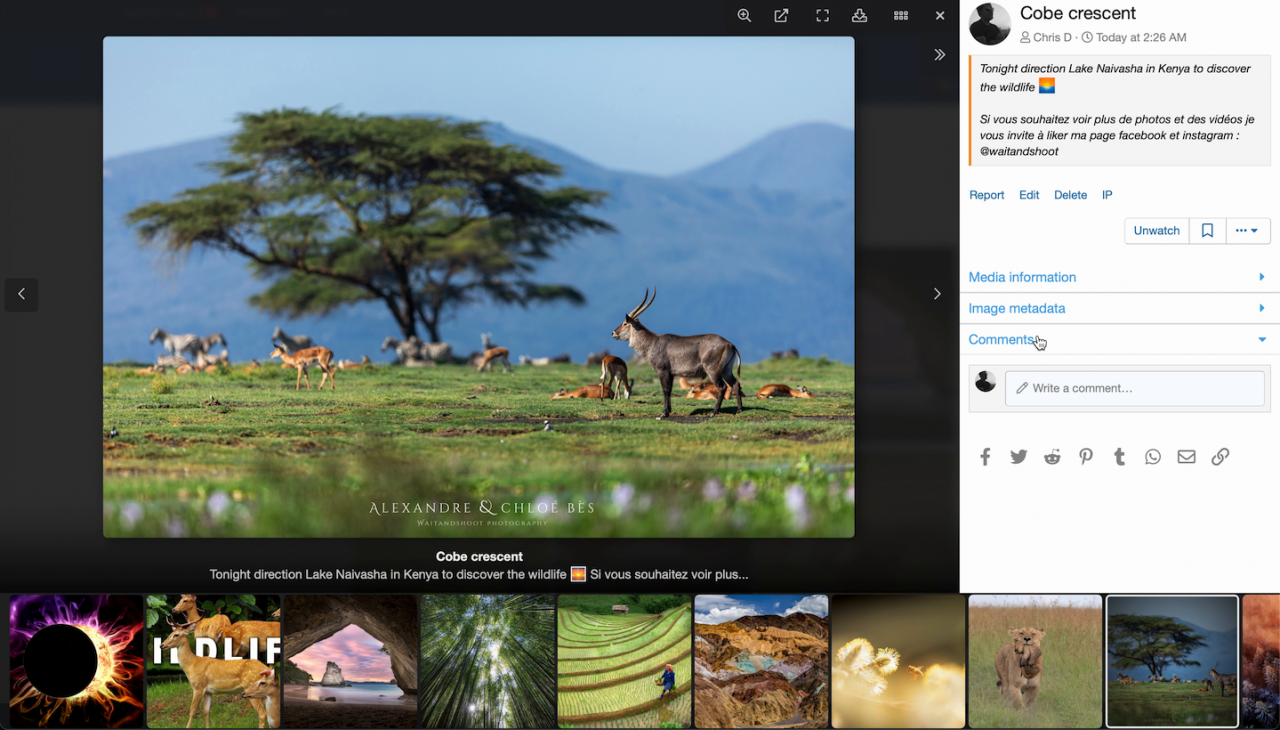1280x730 pixels.
Task: Copy link using chain icon
Action: [1220, 457]
